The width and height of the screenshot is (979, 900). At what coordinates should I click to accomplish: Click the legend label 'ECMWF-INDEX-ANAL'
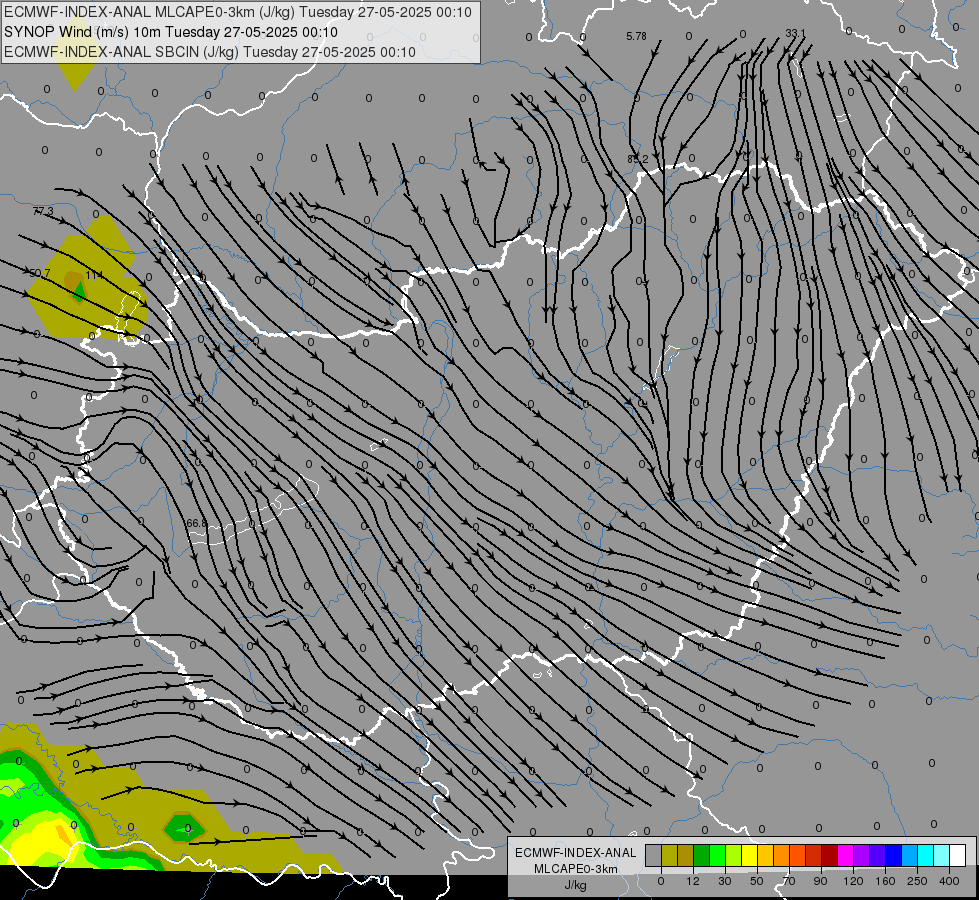(x=576, y=853)
